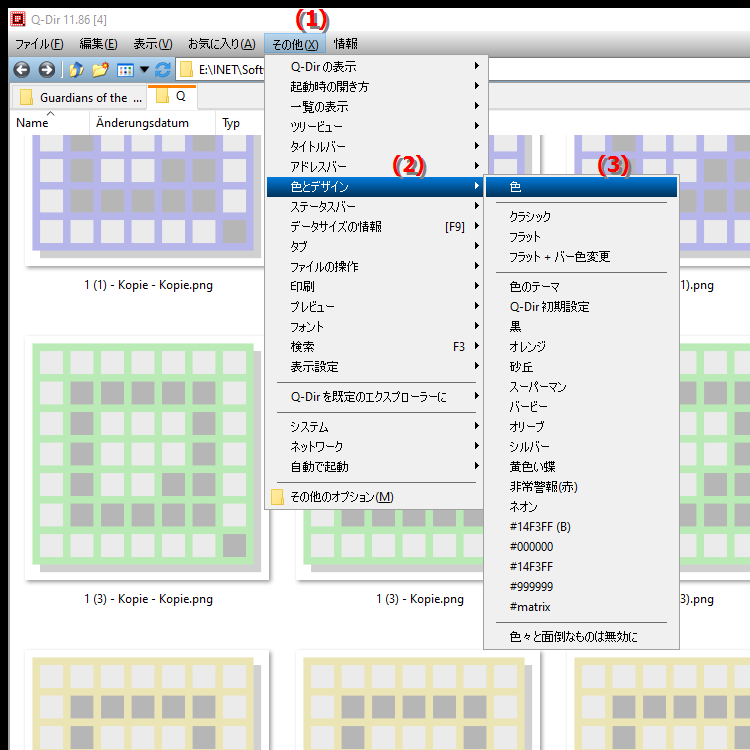Select thumbnail 1 (3) - Kopie - Kopie.png
The height and width of the screenshot is (750, 750).
click(148, 462)
